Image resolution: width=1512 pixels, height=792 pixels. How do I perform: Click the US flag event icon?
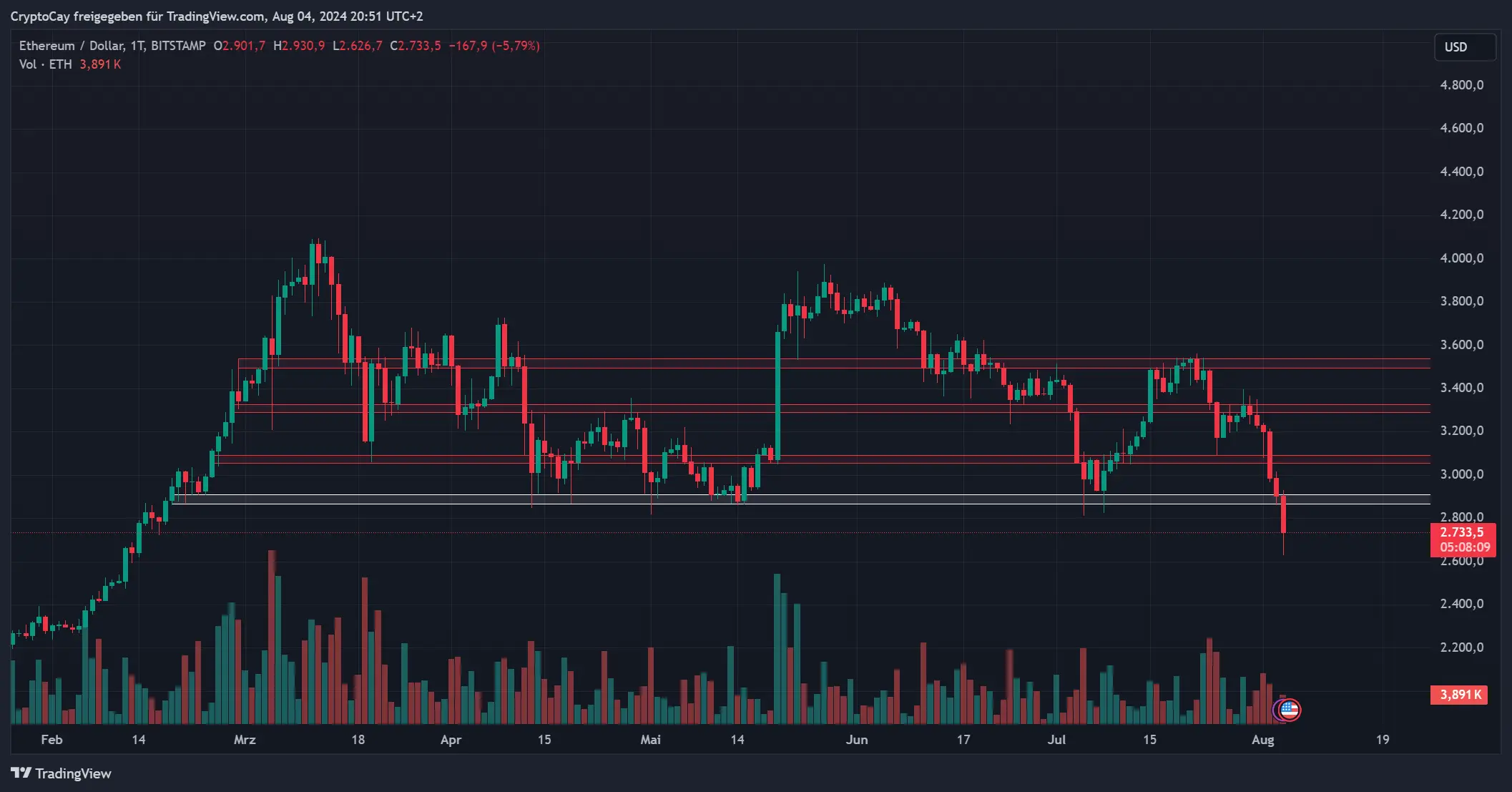[1289, 710]
